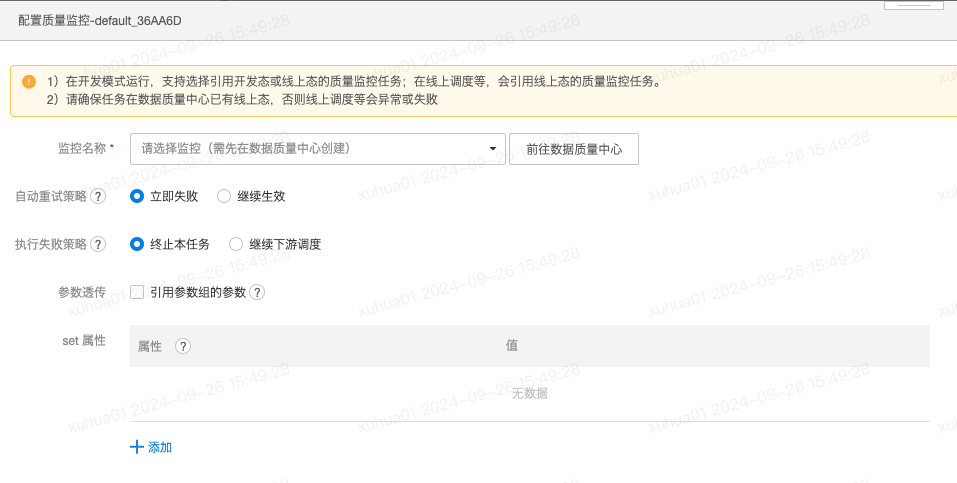Viewport: 957px width, 483px height.
Task: Click the set 属性 label
Action: point(84,341)
